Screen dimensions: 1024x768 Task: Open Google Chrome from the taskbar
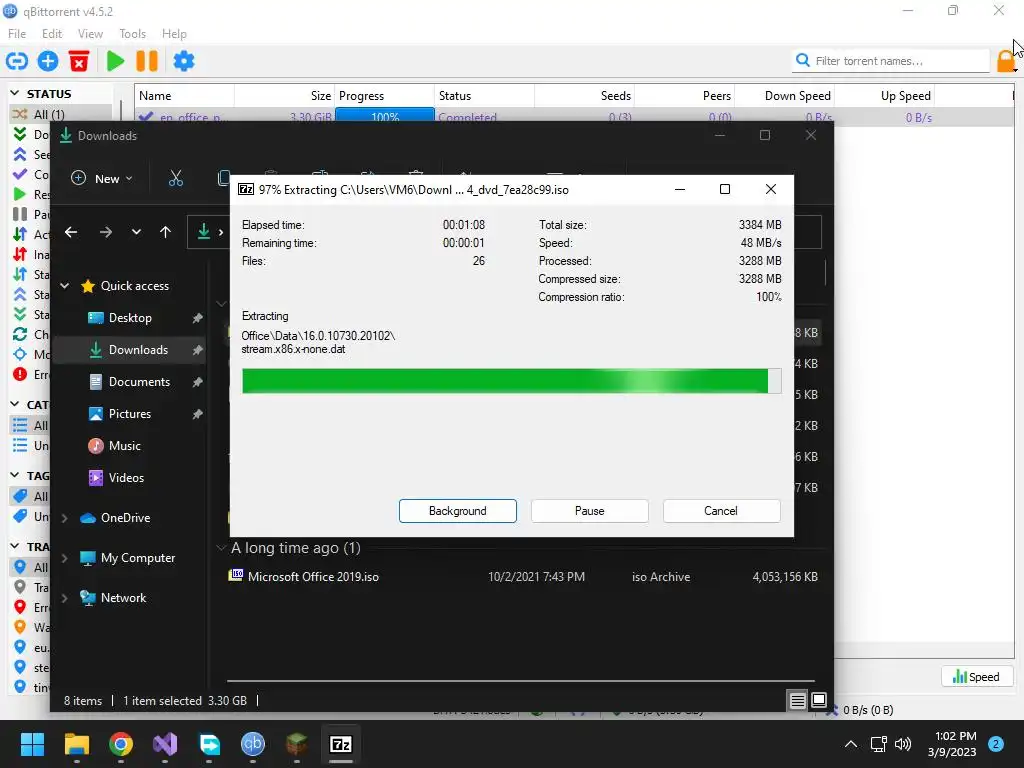click(x=121, y=744)
